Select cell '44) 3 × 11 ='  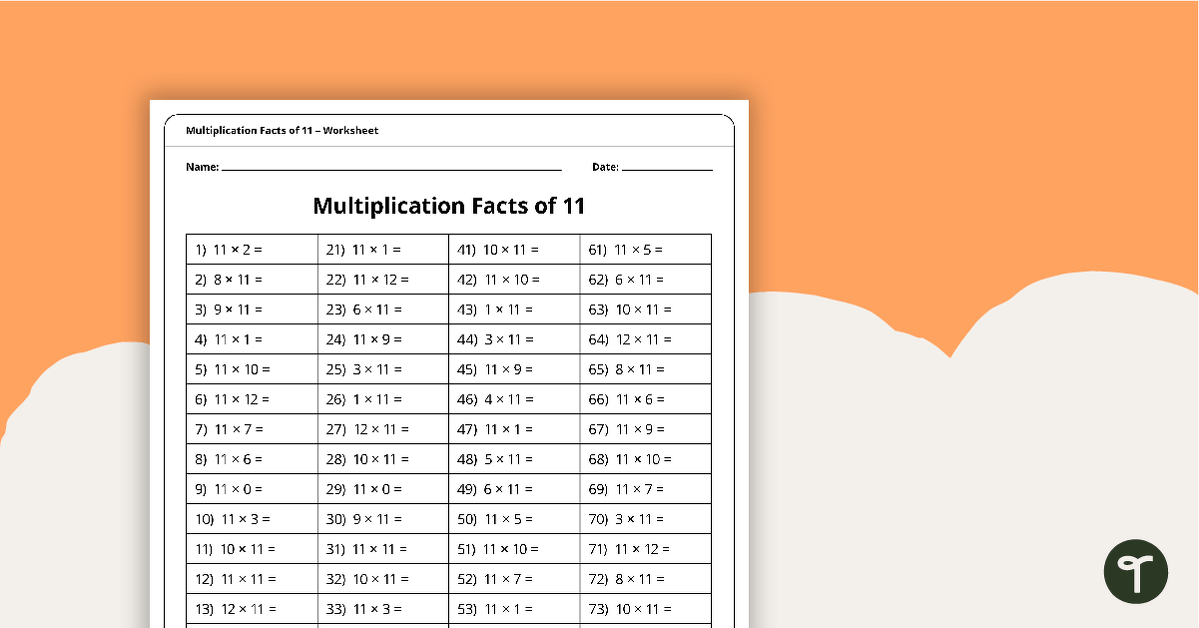515,339
